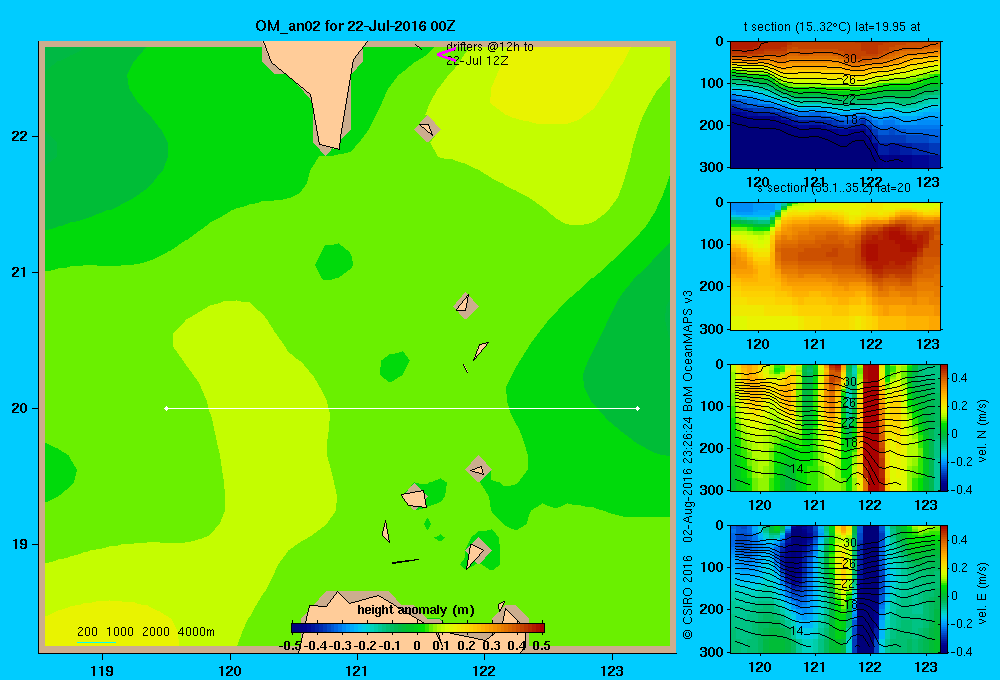Click the 'vel. E (m/s)' axis label

(982, 593)
